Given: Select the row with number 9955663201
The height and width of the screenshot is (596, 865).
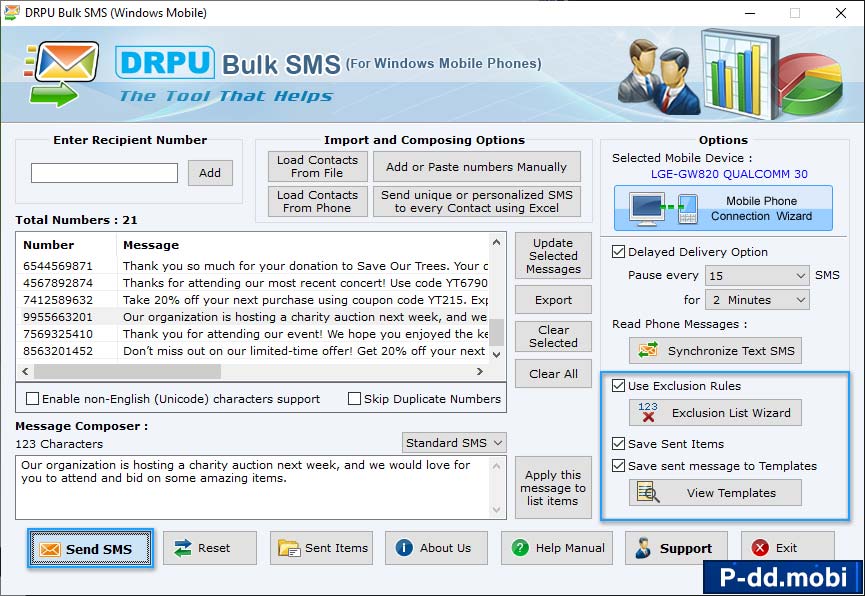Looking at the screenshot, I should click(x=254, y=317).
